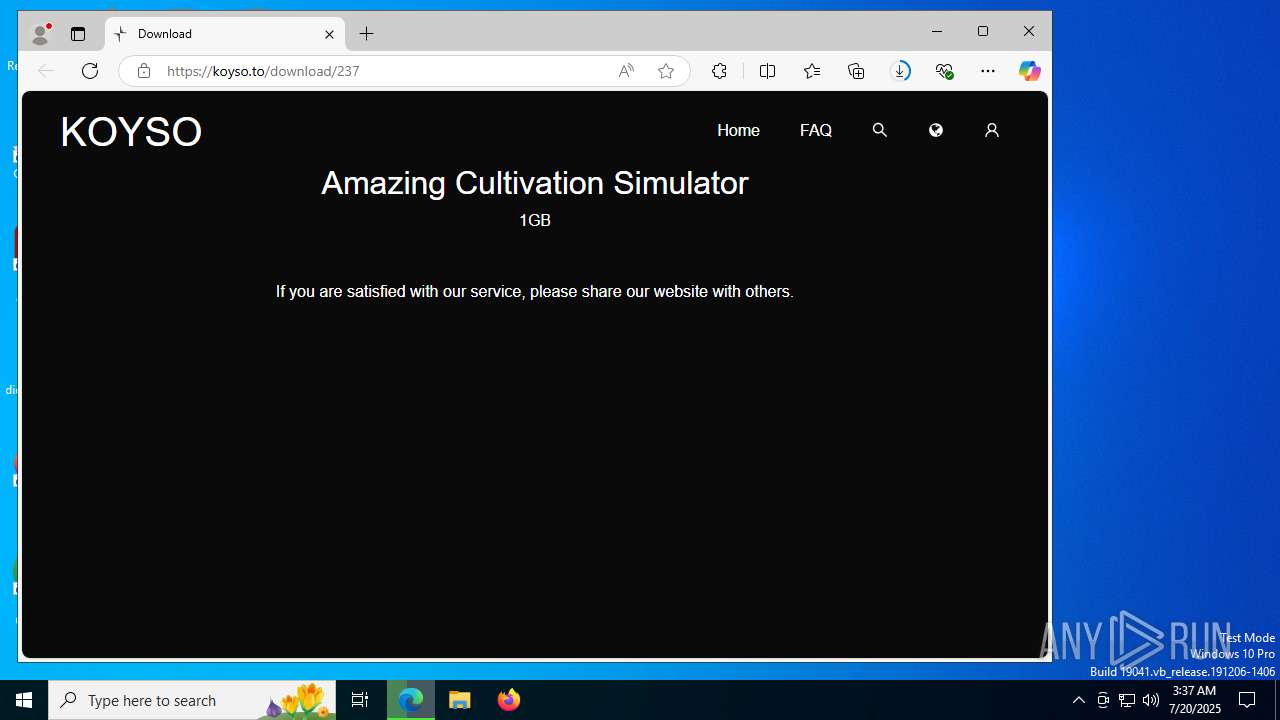Viewport: 1280px width, 720px height.
Task: Reload the page with the refresh icon
Action: pyautogui.click(x=90, y=71)
